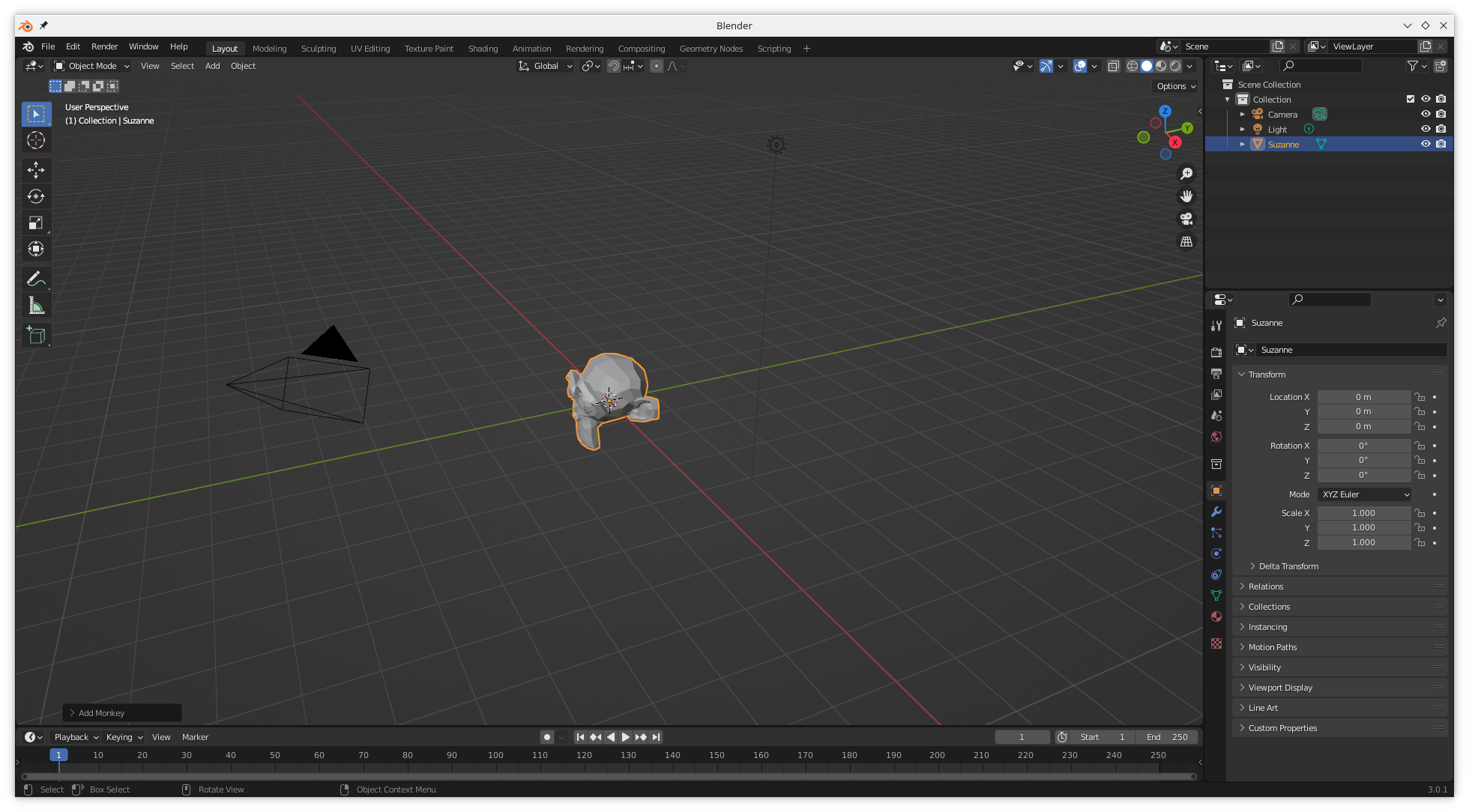
Task: Open Material properties tab icon
Action: tap(1216, 616)
